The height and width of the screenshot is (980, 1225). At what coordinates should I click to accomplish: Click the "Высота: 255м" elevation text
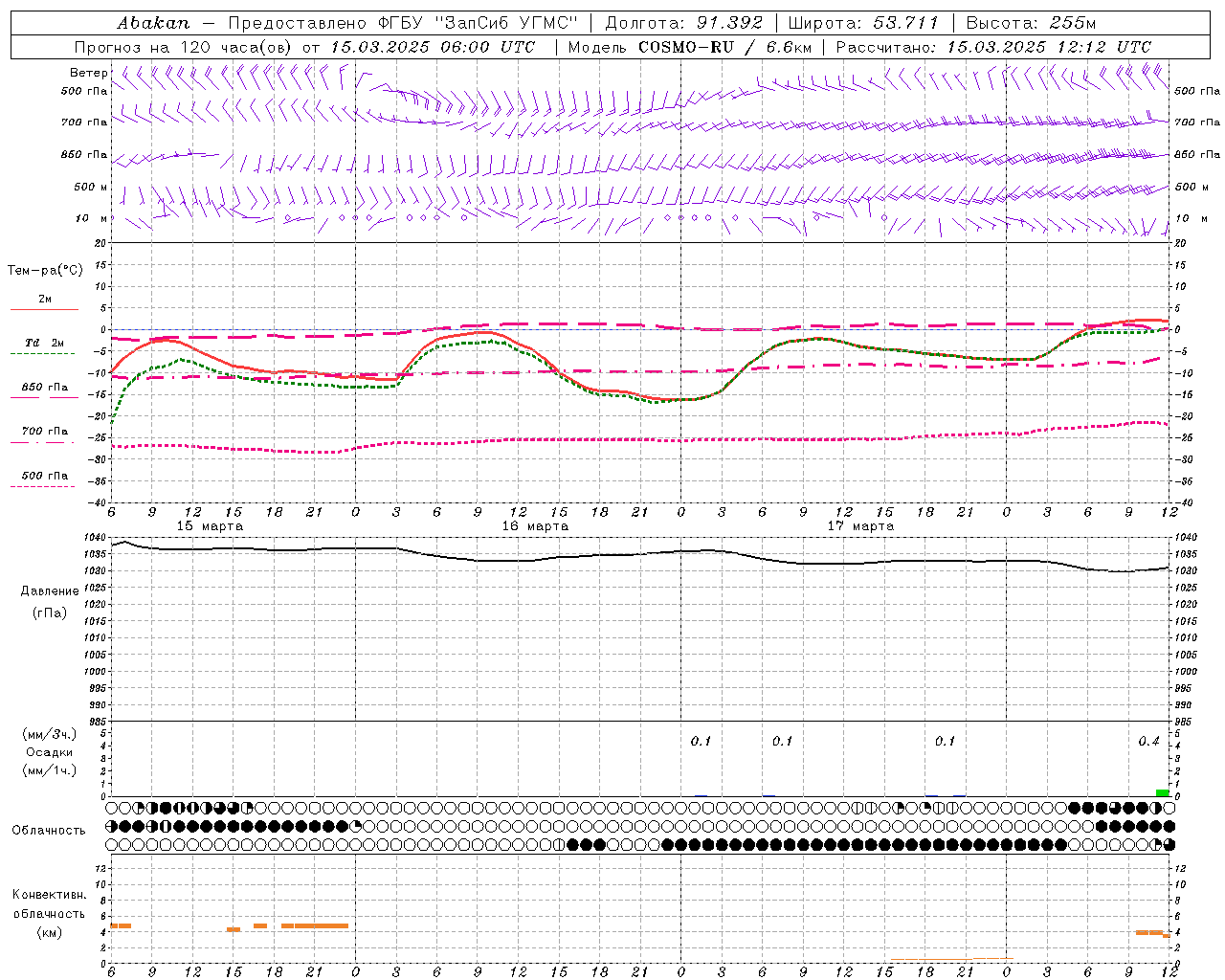(1031, 23)
